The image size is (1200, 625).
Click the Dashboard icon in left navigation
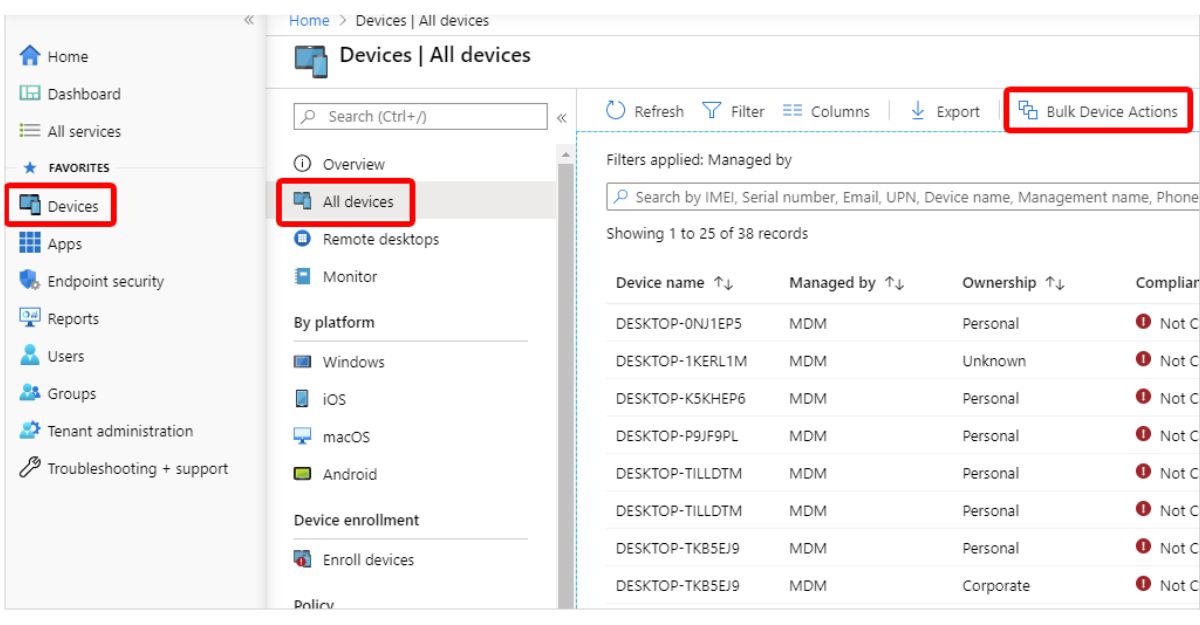[29, 94]
